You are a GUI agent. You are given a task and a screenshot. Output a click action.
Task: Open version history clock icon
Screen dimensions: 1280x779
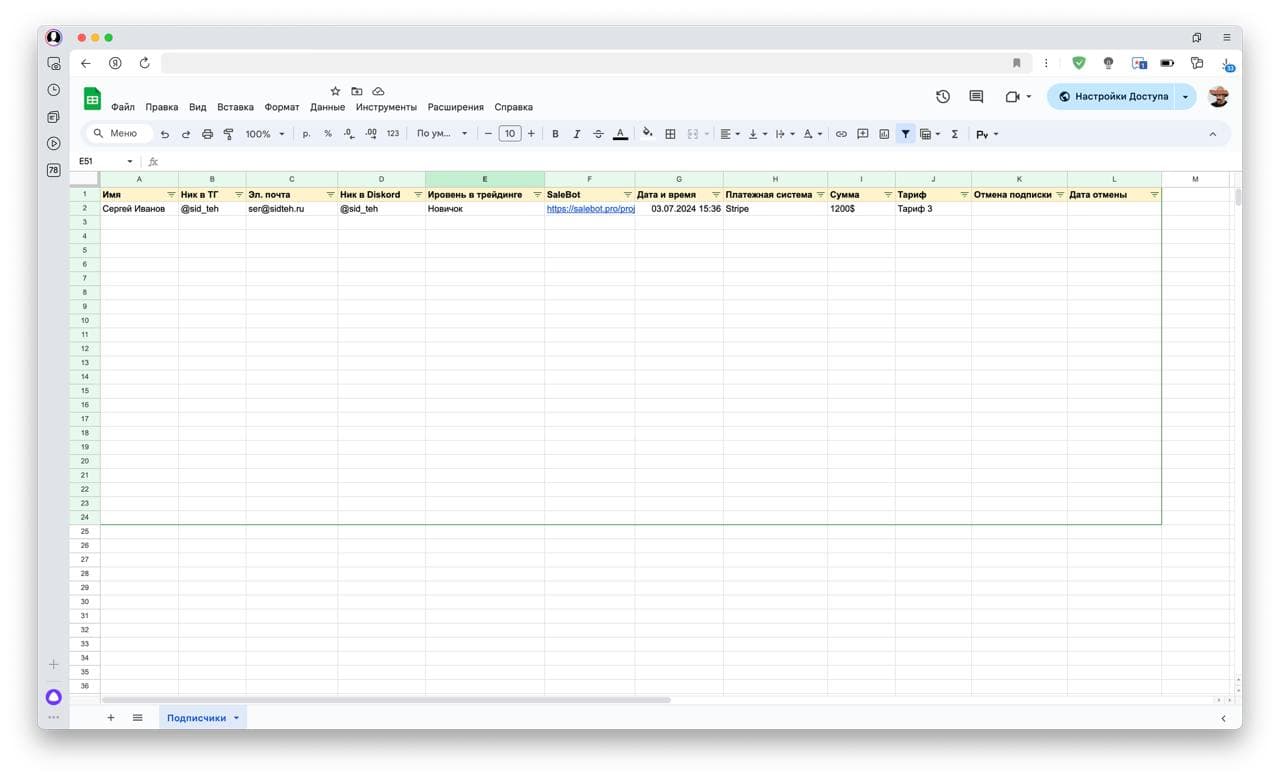tap(943, 97)
